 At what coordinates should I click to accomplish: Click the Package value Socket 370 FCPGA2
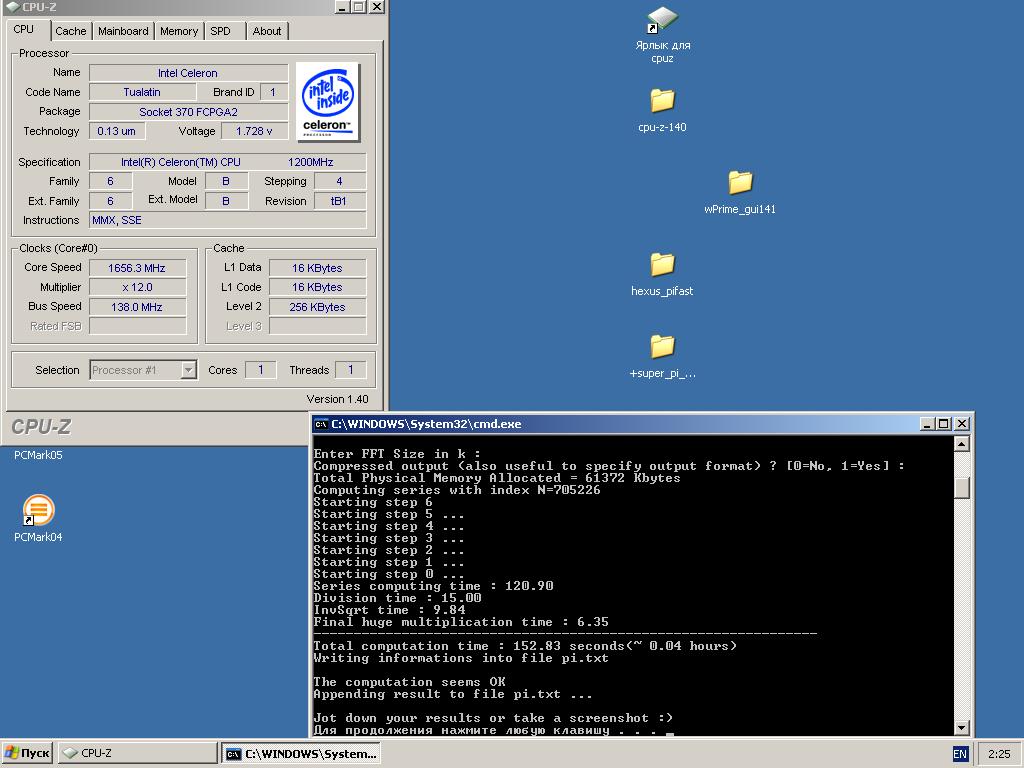point(188,112)
